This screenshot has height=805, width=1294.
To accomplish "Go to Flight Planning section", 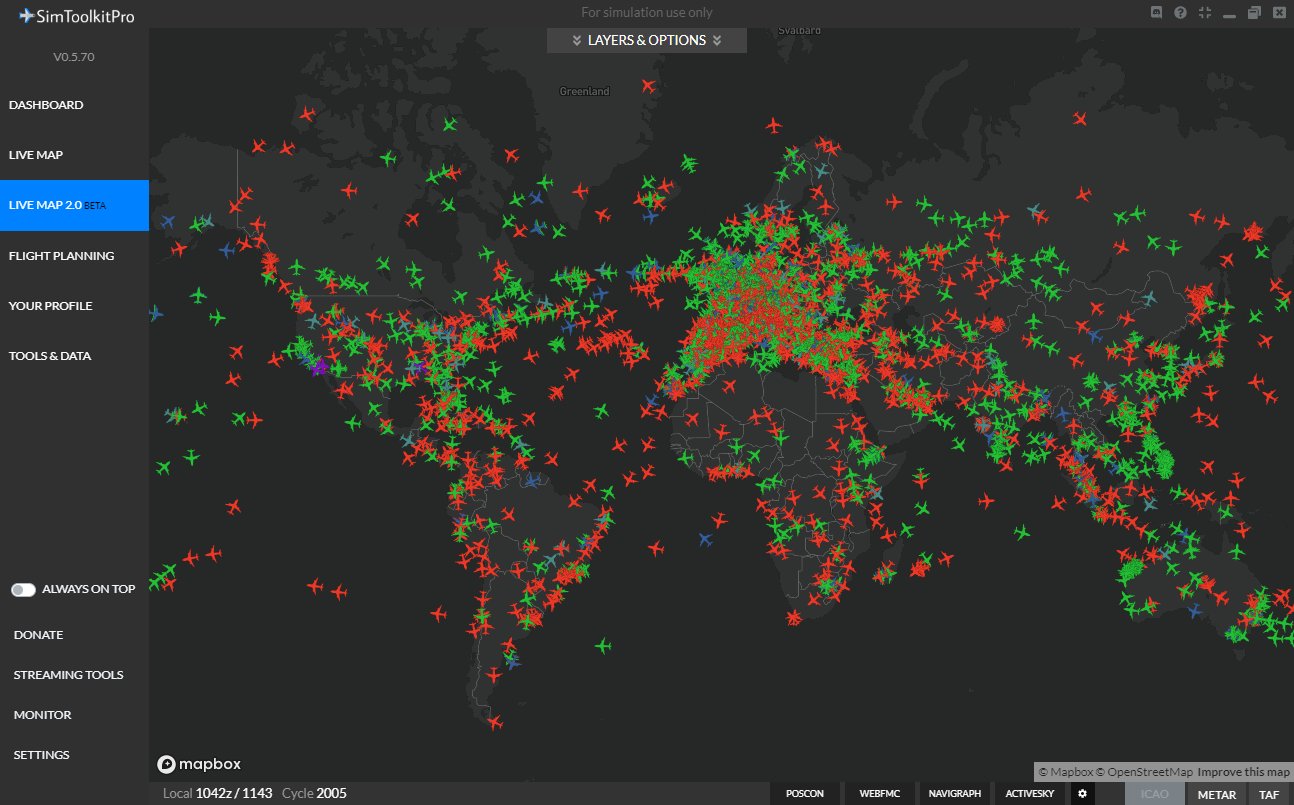I will pyautogui.click(x=61, y=256).
